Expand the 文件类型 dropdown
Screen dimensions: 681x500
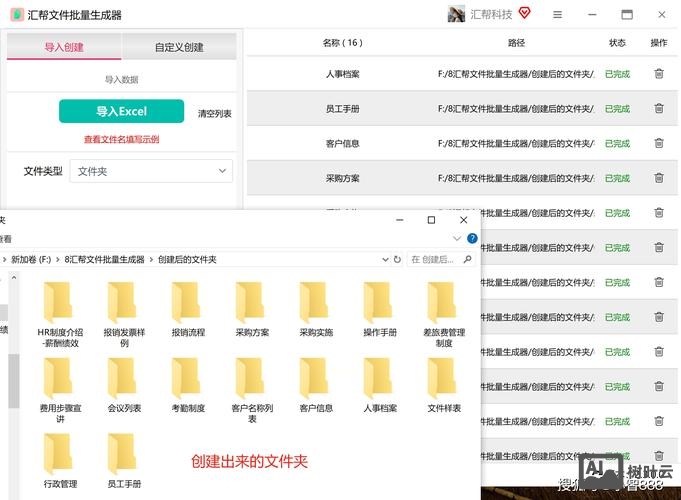pos(151,171)
